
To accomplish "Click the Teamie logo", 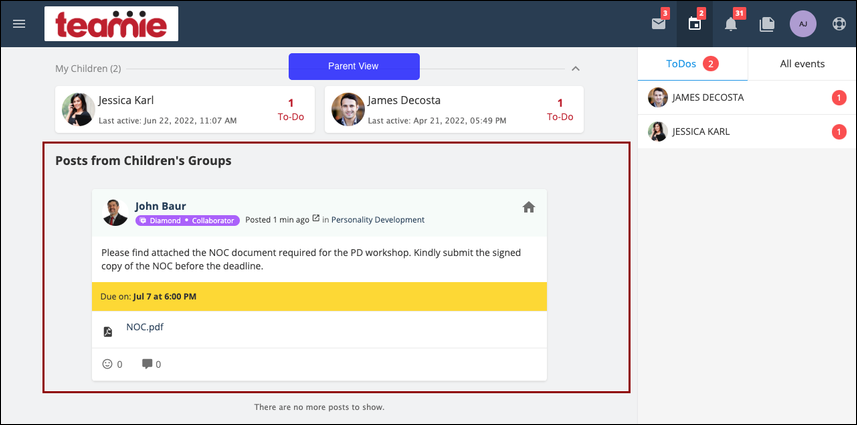I will tap(111, 23).
